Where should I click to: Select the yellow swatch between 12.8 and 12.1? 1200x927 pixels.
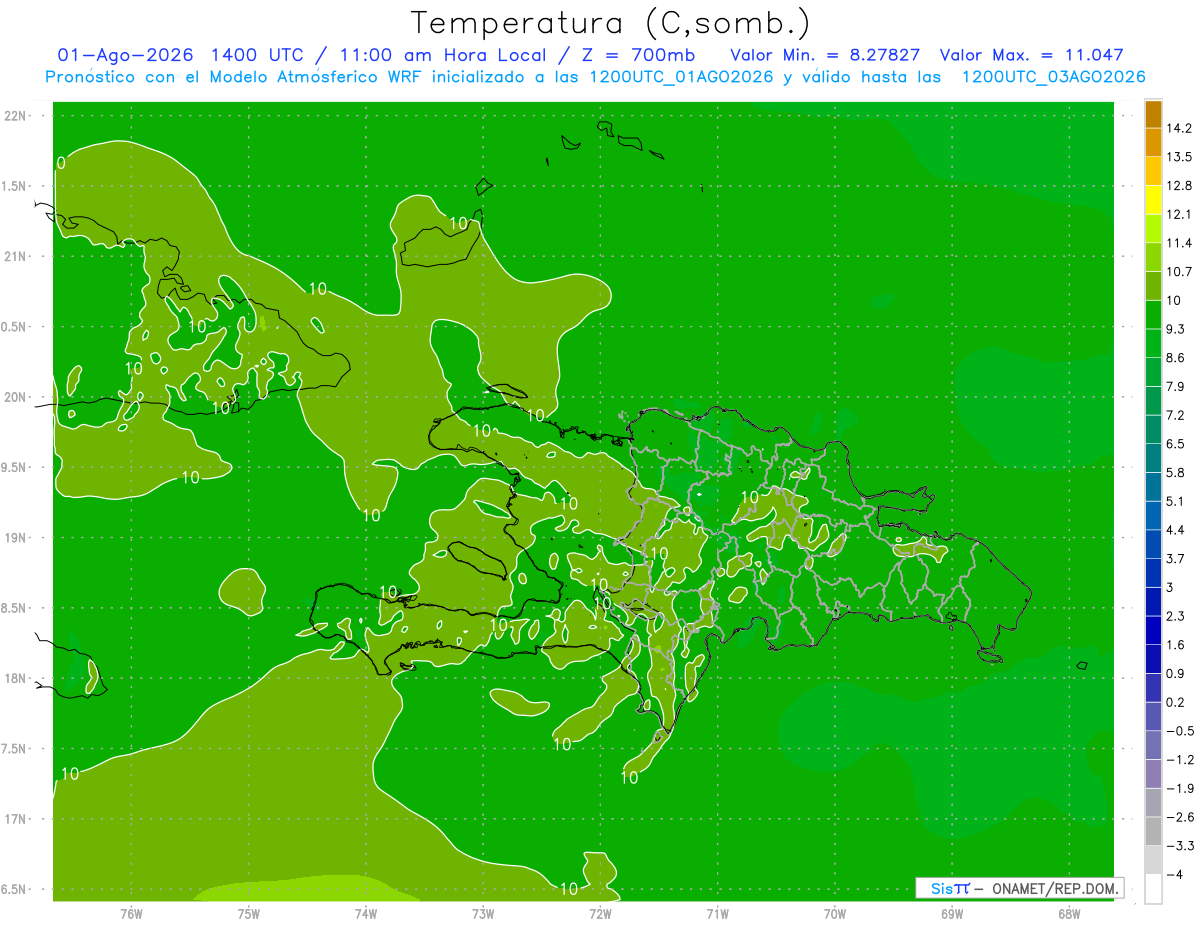point(1153,200)
